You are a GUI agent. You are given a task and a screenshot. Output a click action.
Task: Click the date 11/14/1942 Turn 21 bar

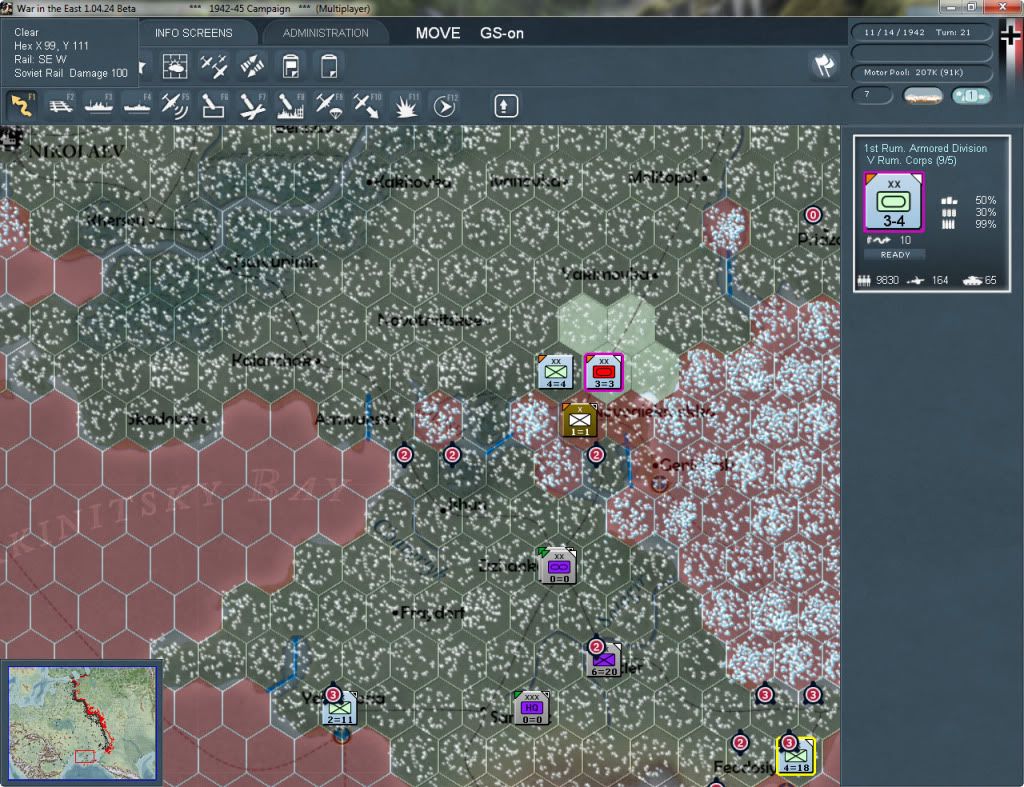tap(921, 32)
